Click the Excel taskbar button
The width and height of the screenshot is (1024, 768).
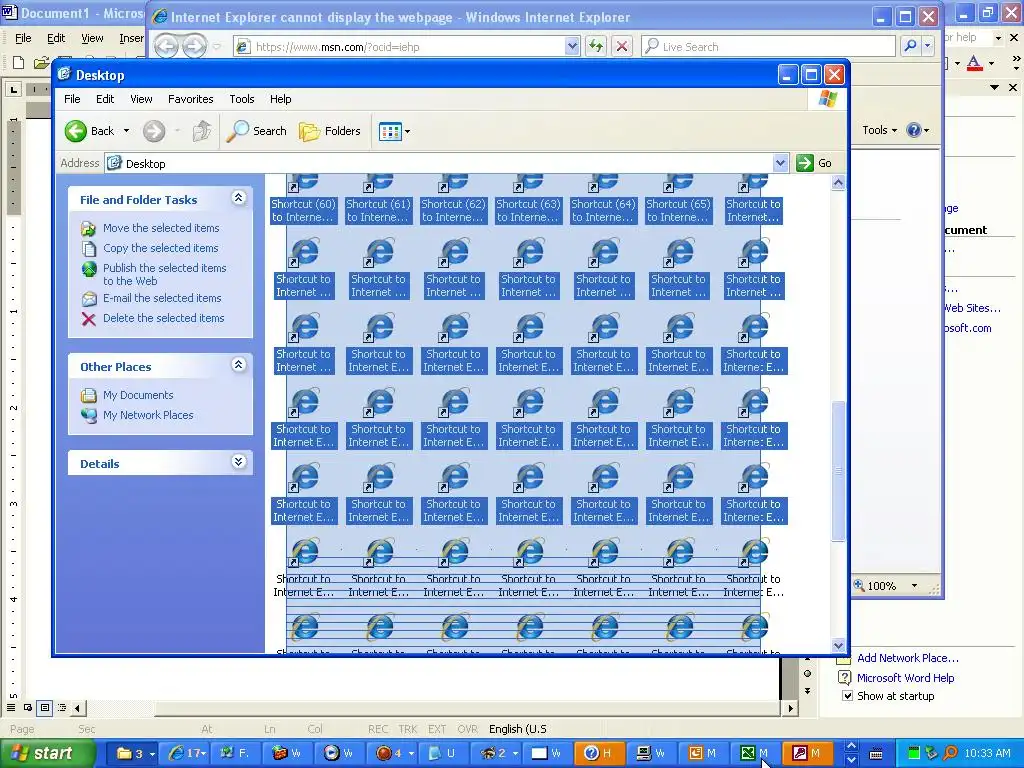tap(756, 753)
